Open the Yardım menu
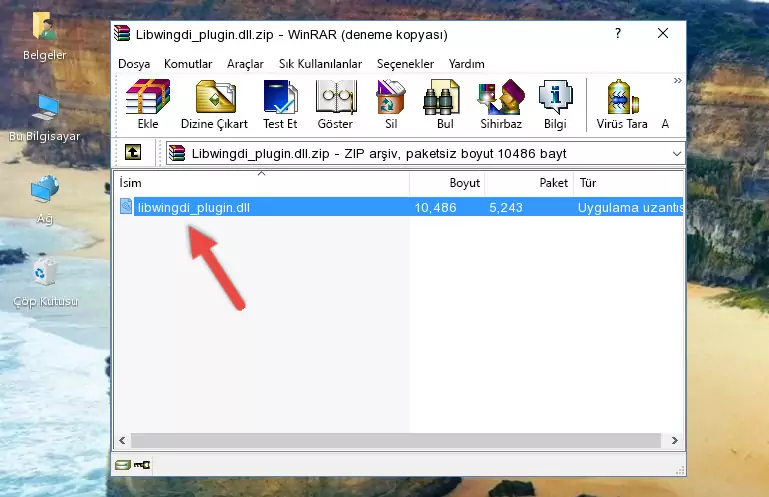 [466, 64]
